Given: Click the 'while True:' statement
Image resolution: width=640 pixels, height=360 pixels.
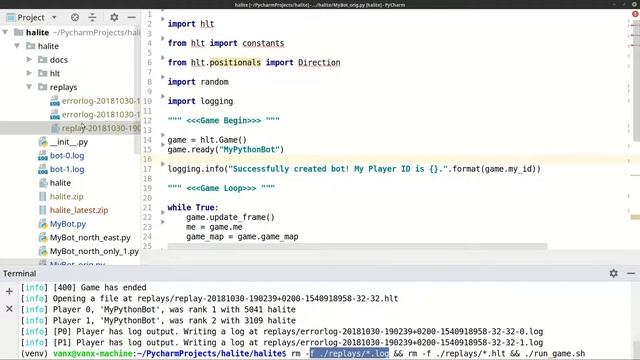Looking at the screenshot, I should (x=193, y=207).
